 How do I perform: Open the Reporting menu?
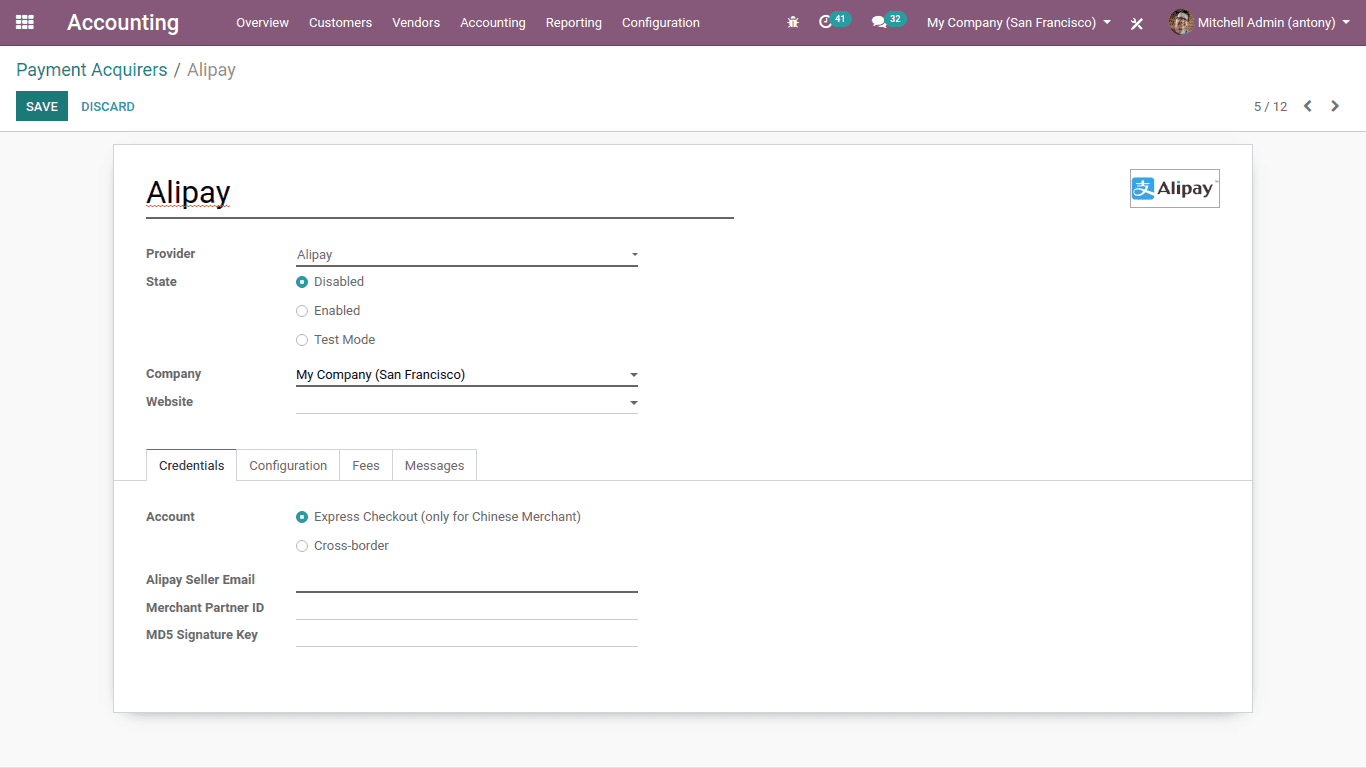tap(574, 22)
